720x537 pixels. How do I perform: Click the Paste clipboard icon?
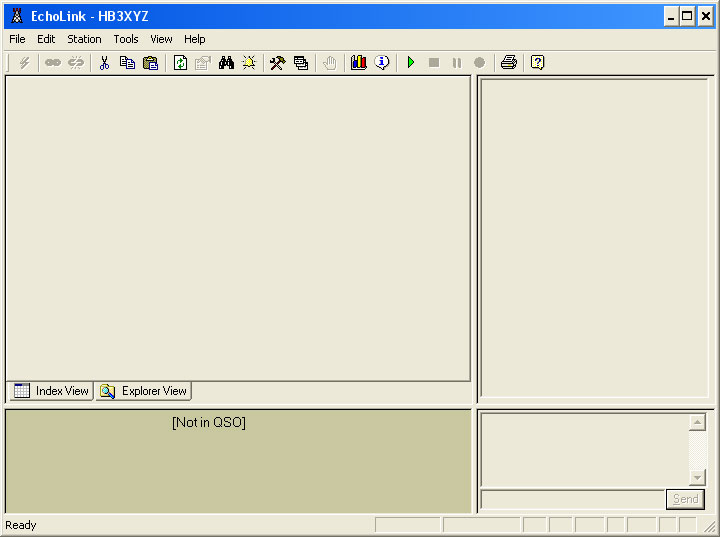coord(150,63)
